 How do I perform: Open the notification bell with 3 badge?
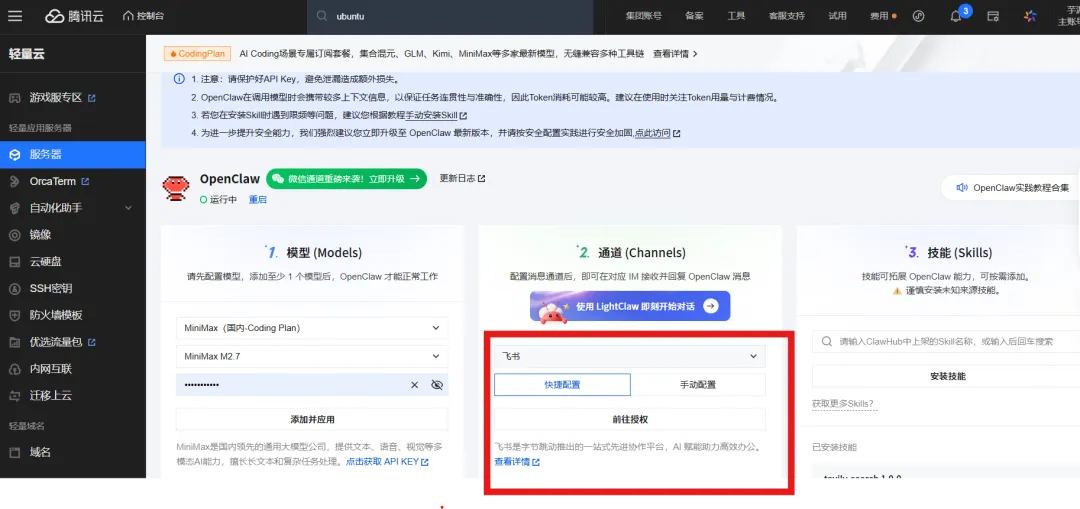956,16
